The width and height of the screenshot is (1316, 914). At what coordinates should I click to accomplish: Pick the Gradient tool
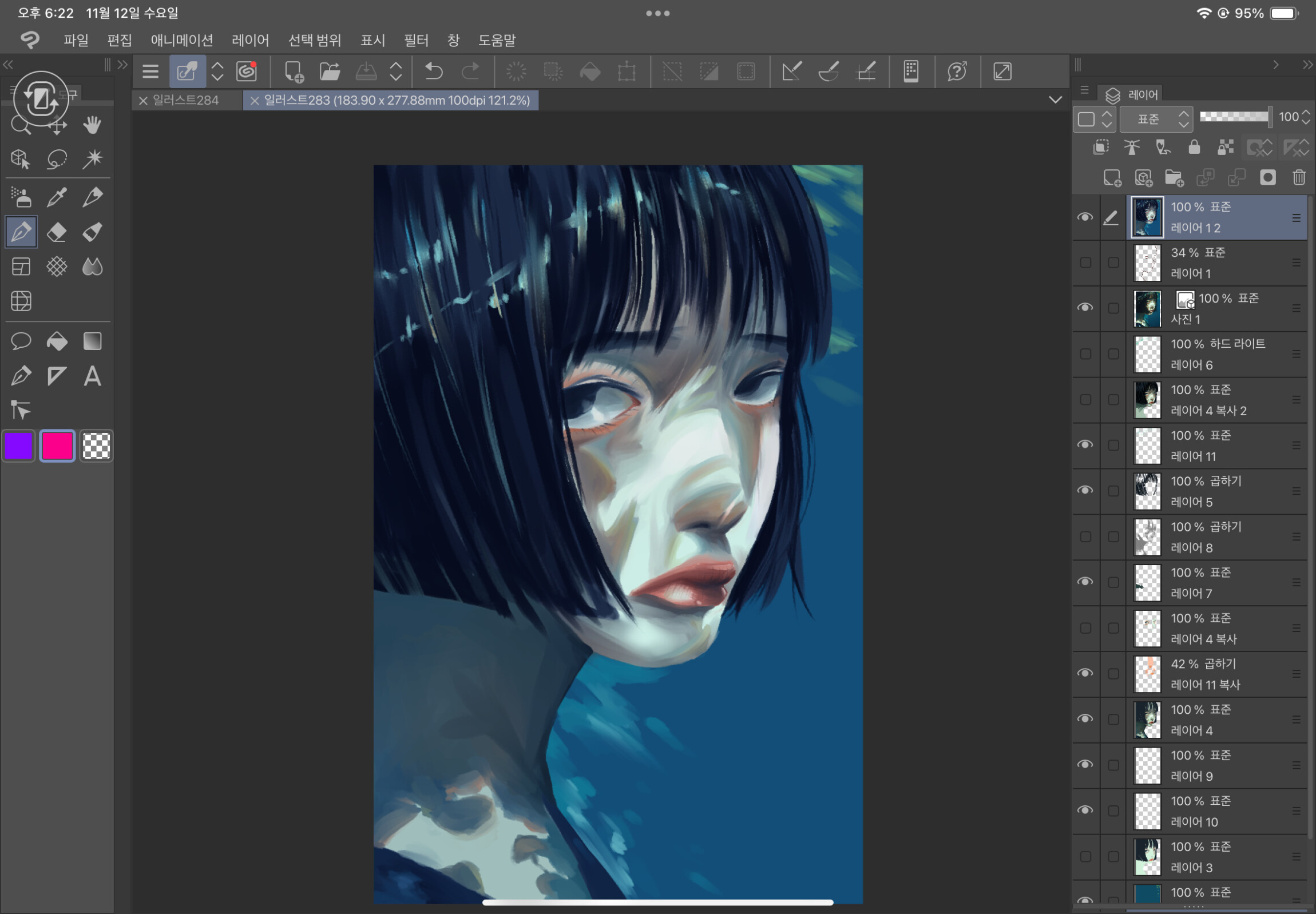(x=92, y=341)
